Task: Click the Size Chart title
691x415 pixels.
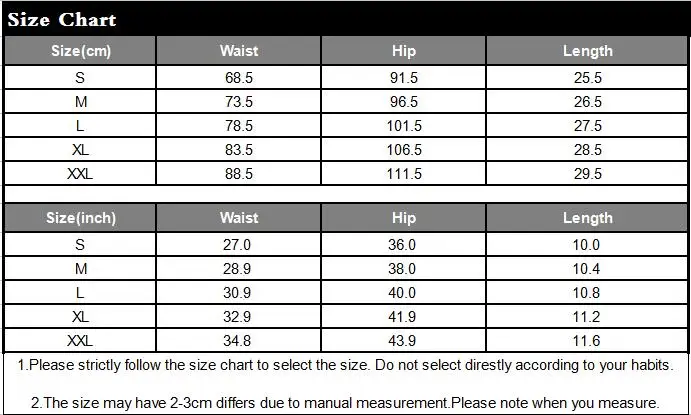Action: tap(62, 20)
